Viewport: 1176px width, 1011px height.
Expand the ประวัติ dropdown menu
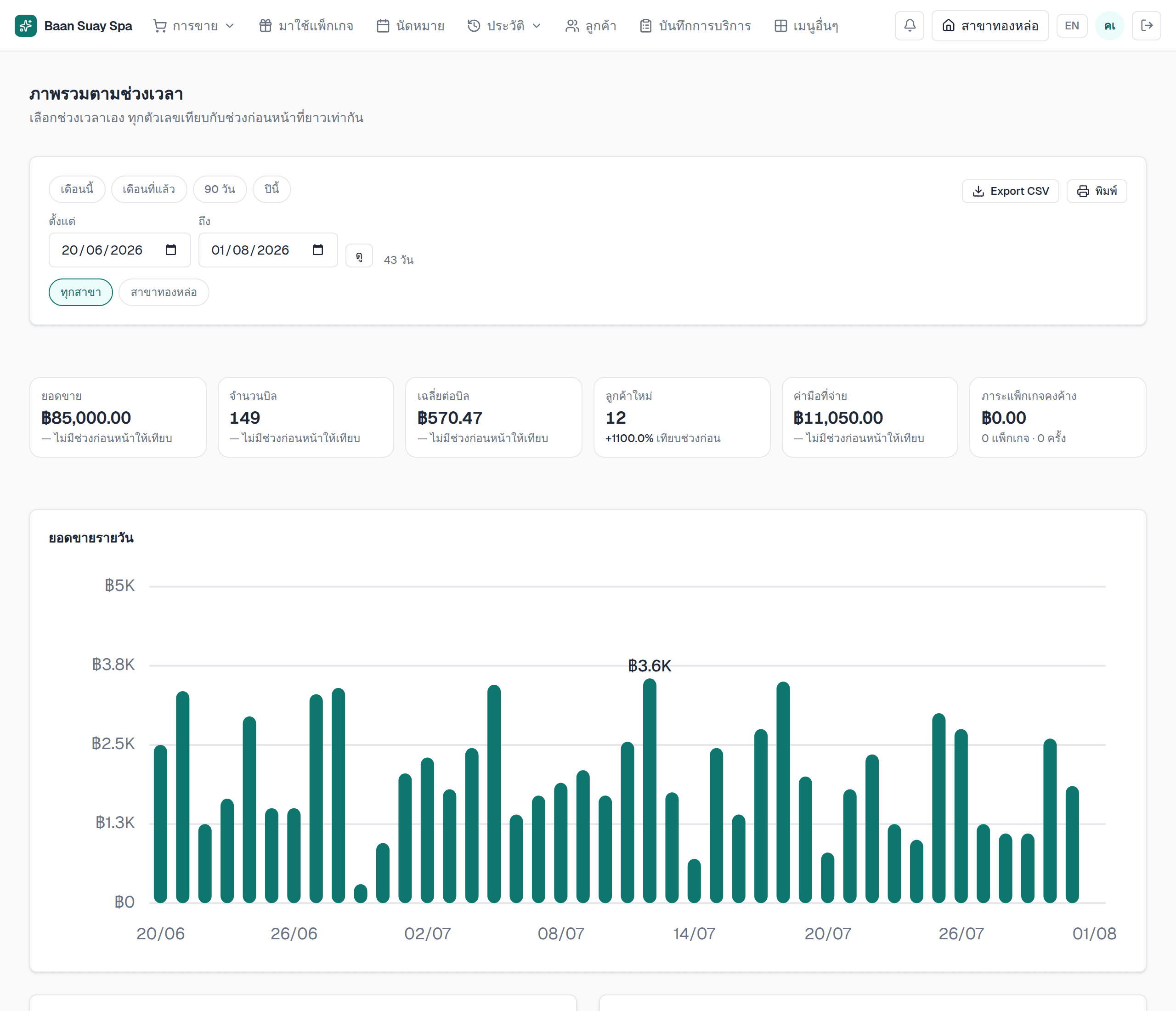(504, 26)
